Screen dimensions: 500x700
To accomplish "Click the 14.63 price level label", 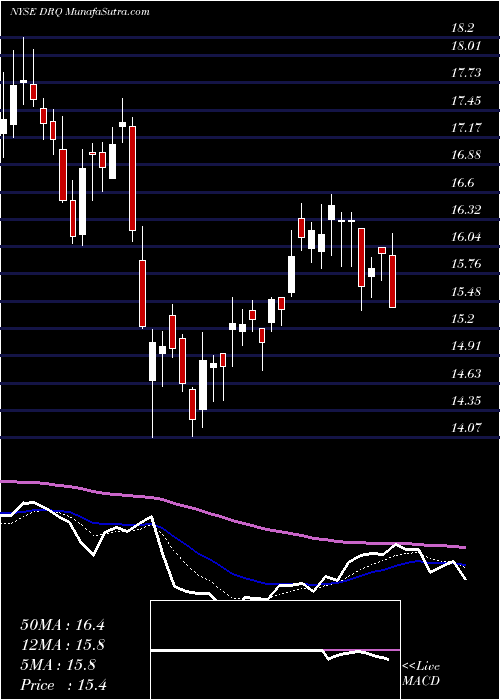I will (x=467, y=373).
